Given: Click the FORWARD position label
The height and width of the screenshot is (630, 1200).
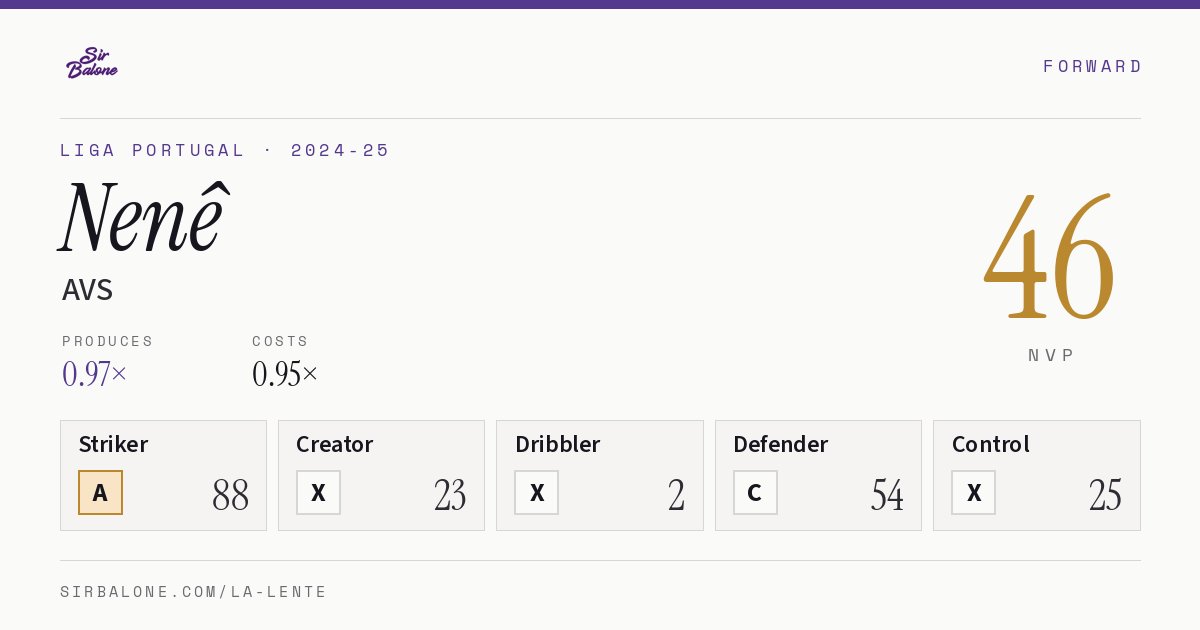Looking at the screenshot, I should 1092,66.
